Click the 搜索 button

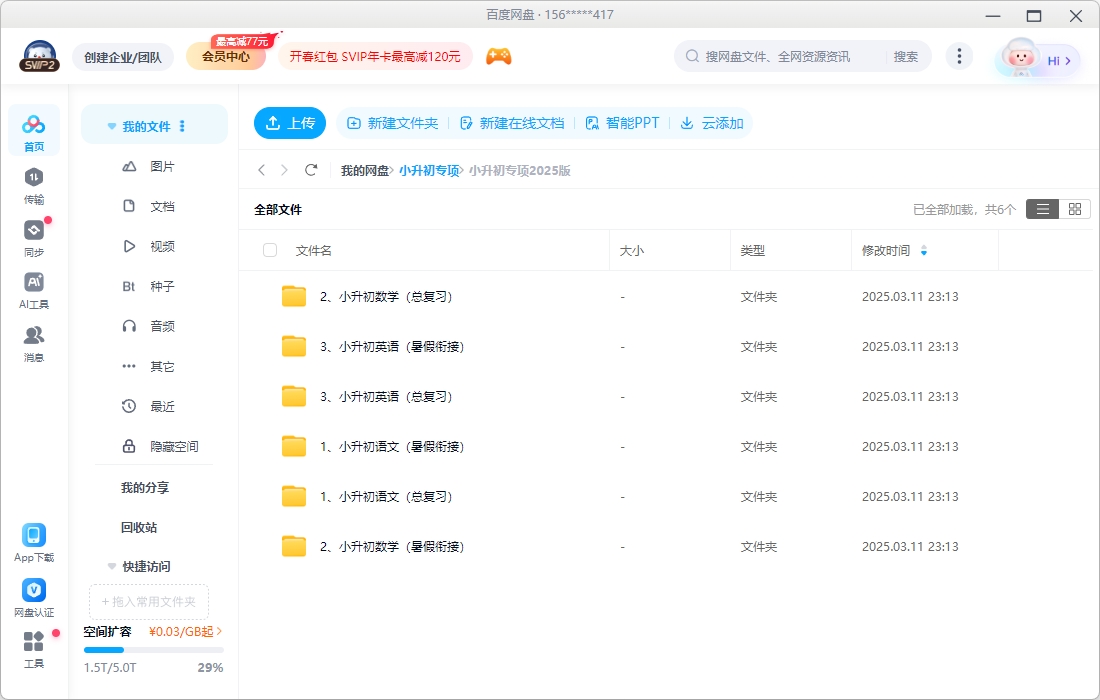[x=906, y=56]
